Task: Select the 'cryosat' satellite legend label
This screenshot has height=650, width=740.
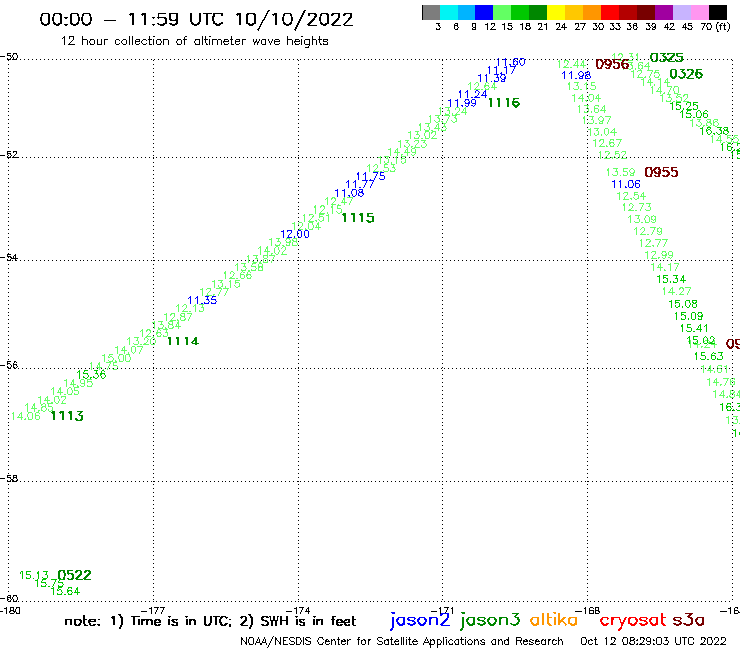Action: click(x=632, y=620)
